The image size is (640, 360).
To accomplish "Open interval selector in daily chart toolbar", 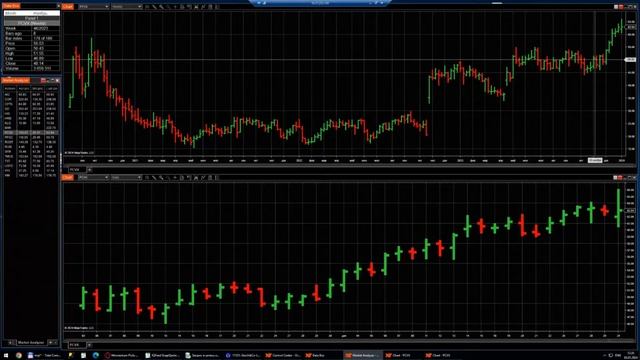I will pos(126,178).
